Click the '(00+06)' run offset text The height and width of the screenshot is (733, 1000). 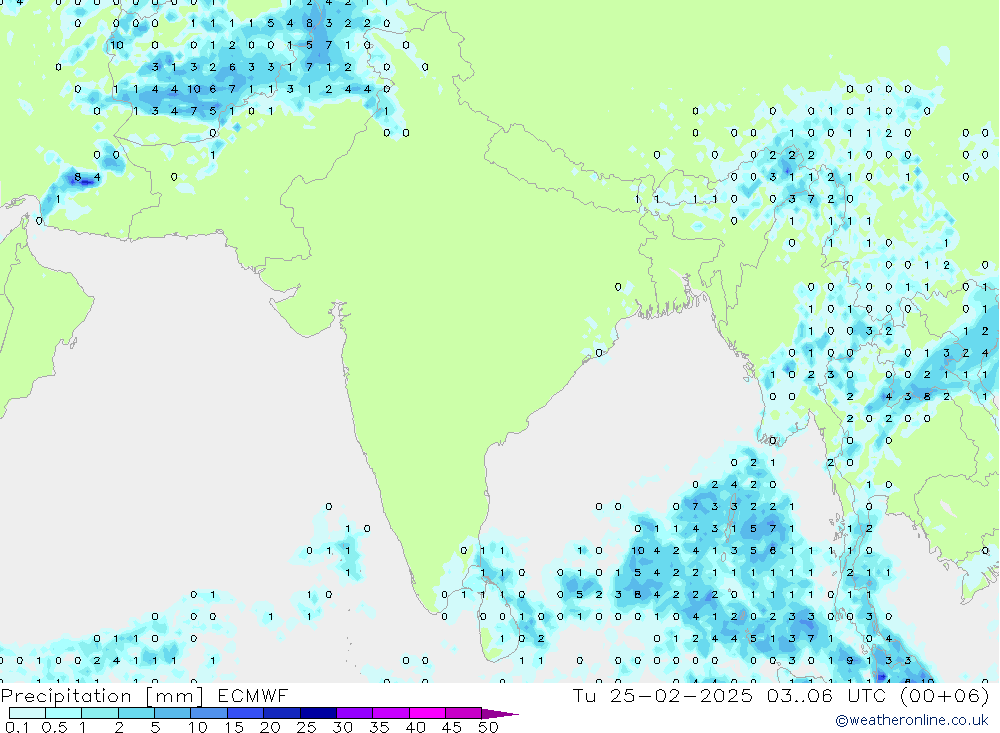pos(945,695)
